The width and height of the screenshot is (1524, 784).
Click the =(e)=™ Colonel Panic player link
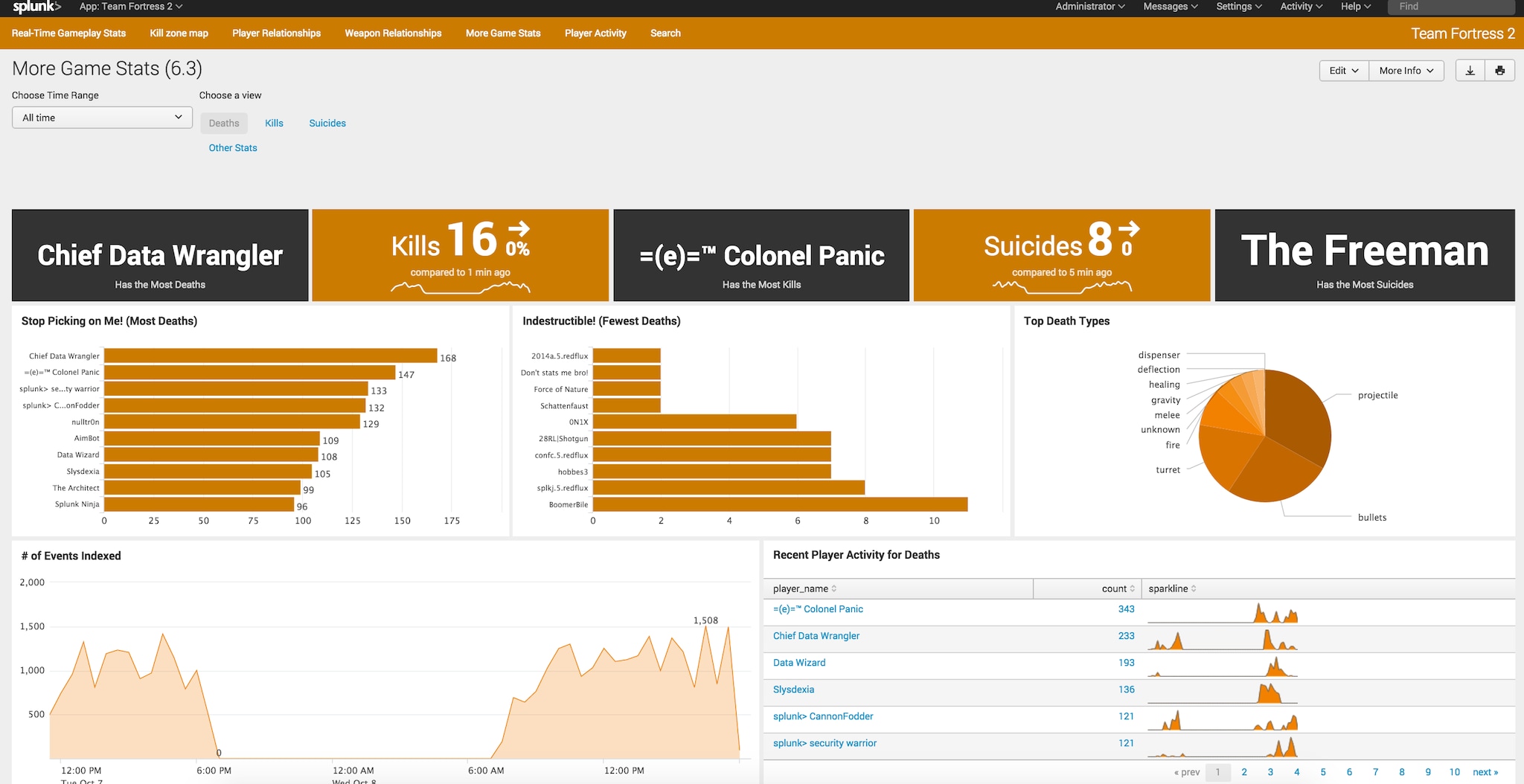pyautogui.click(x=818, y=609)
